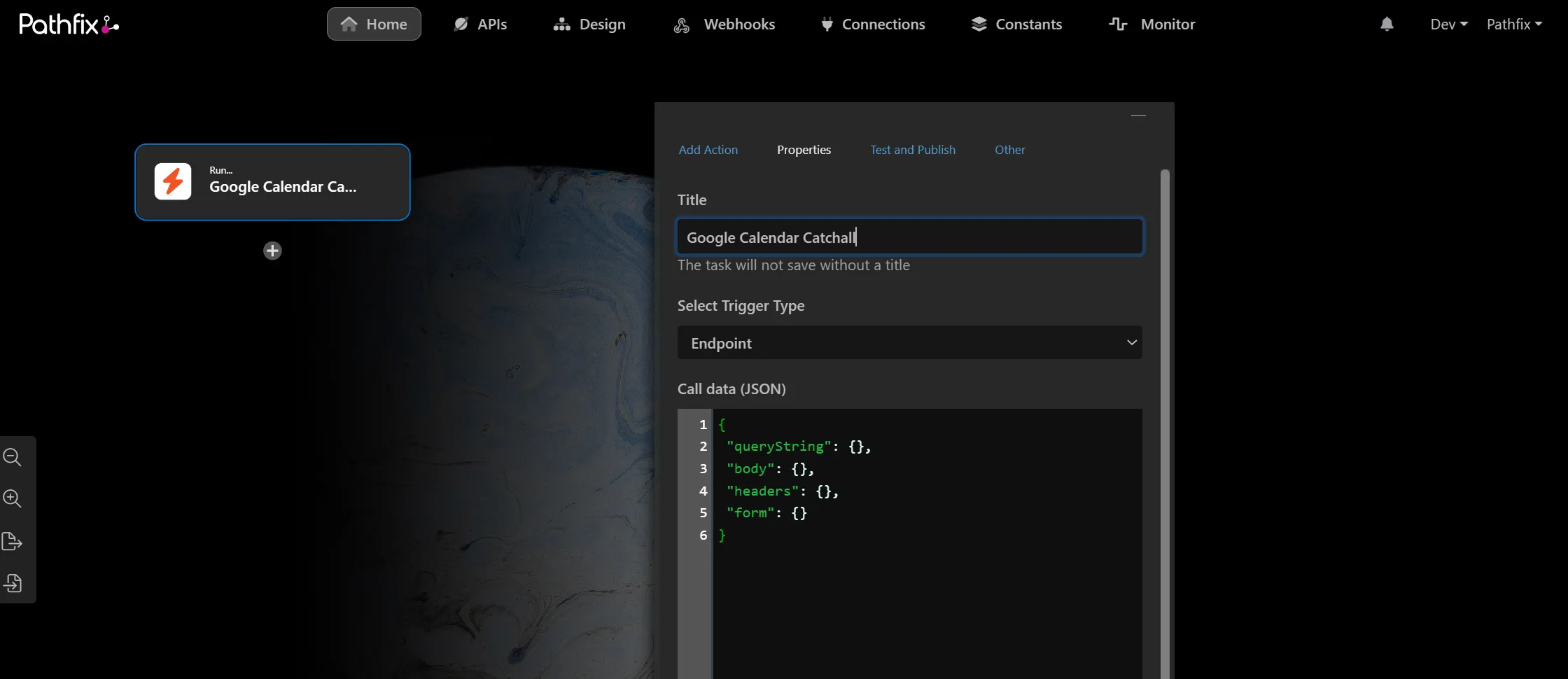Select the Properties tab
The image size is (1568, 679).
pos(804,150)
